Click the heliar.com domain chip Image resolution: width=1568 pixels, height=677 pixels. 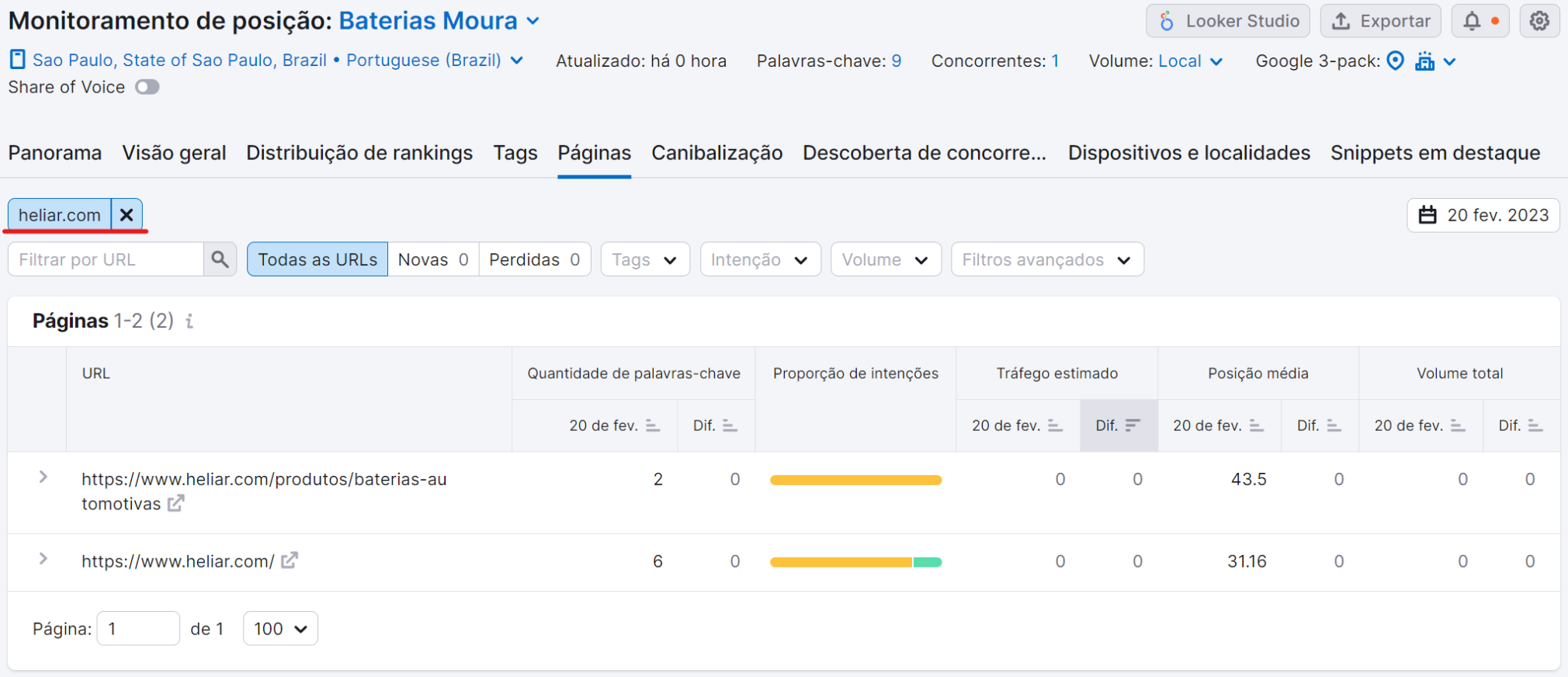[60, 215]
